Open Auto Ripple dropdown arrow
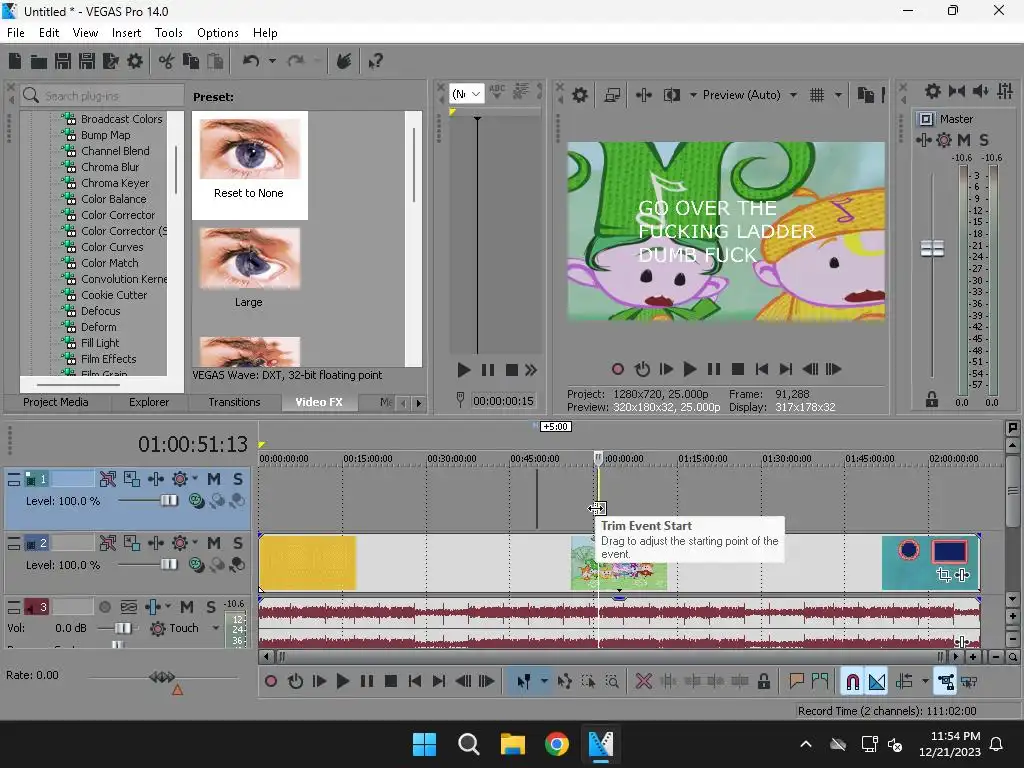Viewport: 1024px width, 768px height. [925, 682]
